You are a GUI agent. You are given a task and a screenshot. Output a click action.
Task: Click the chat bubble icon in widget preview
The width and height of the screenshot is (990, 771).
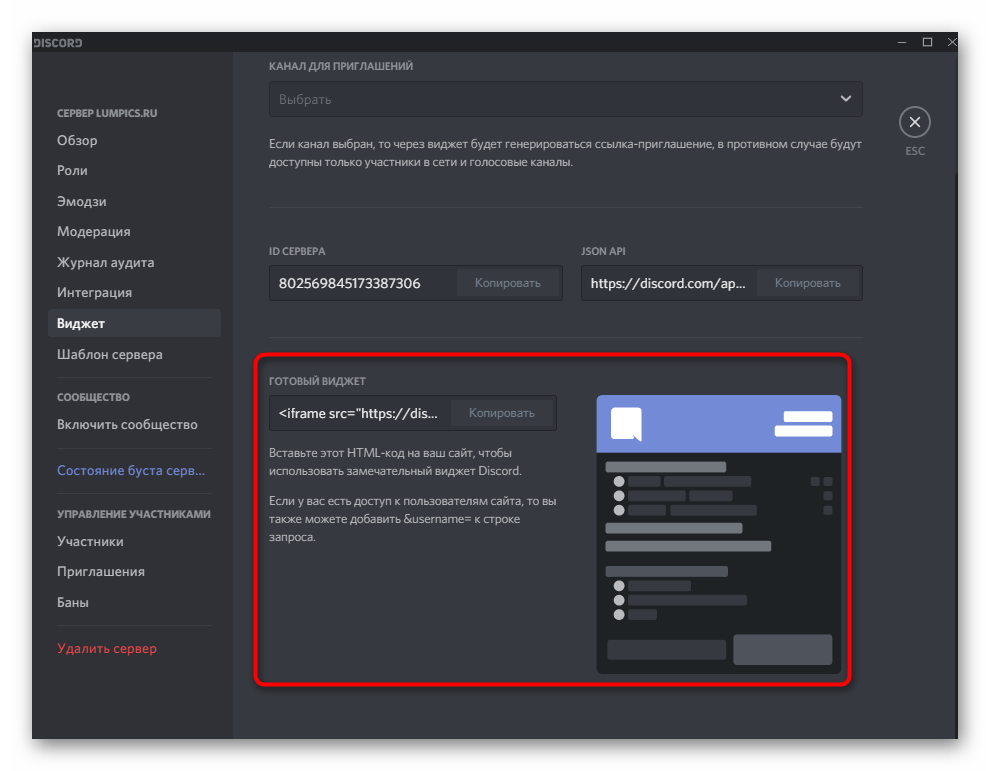pyautogui.click(x=627, y=423)
